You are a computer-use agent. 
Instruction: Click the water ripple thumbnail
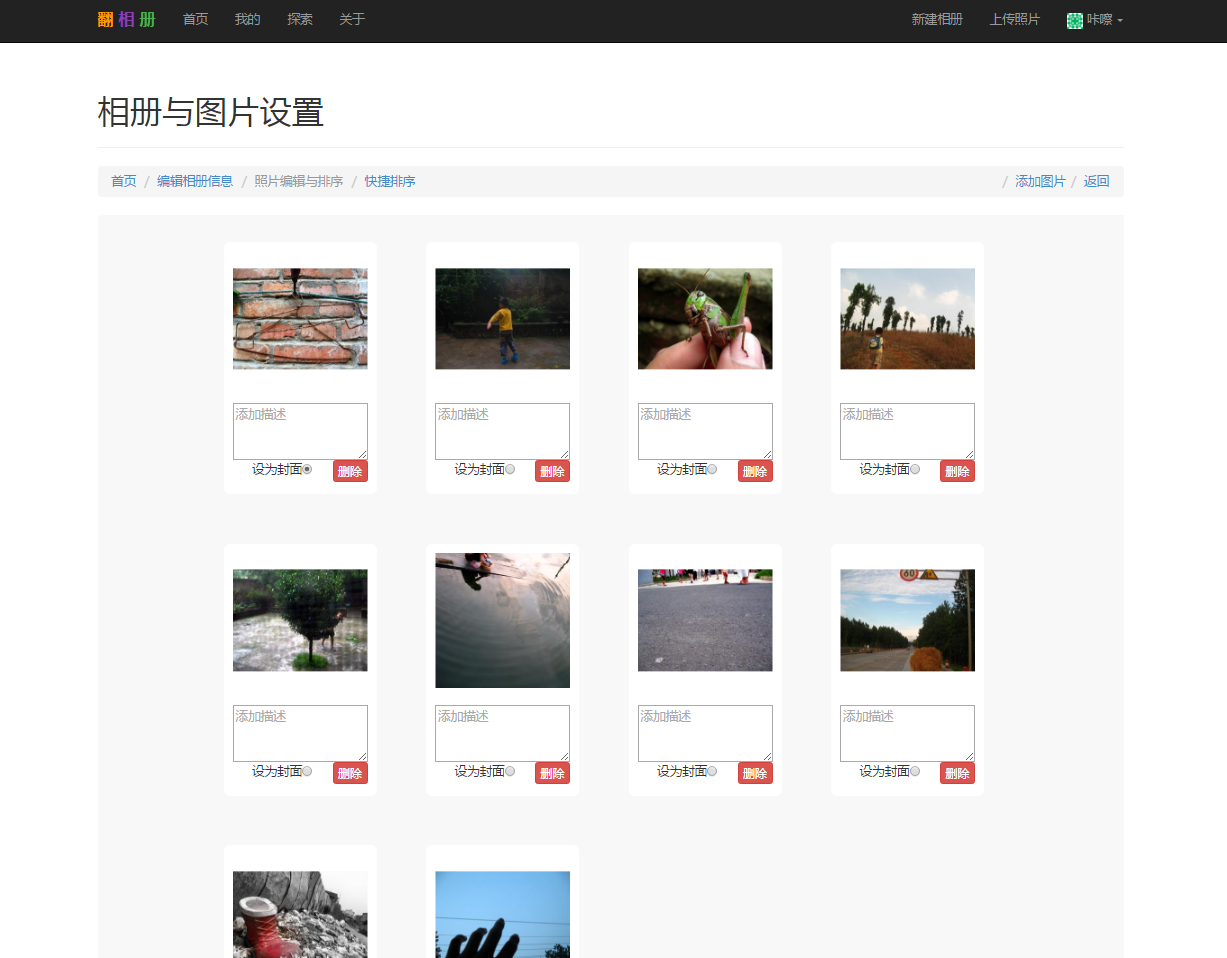(502, 620)
